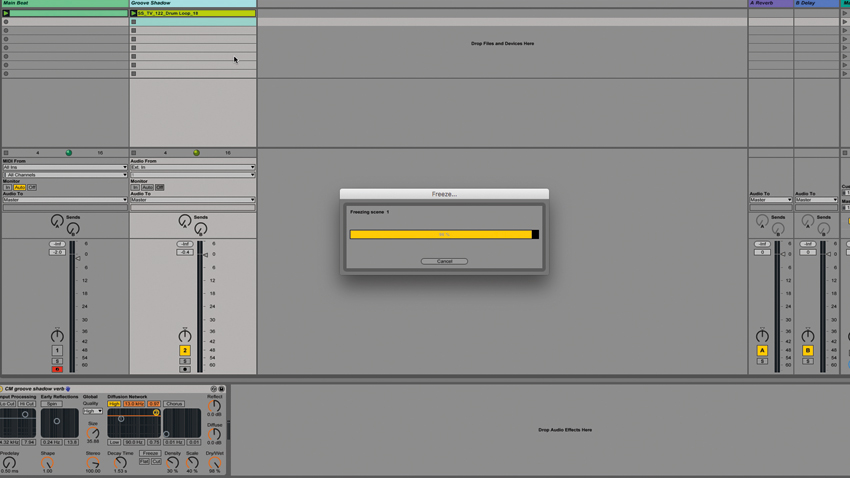Toggle reverb Freeze button
The height and width of the screenshot is (478, 850).
click(150, 454)
